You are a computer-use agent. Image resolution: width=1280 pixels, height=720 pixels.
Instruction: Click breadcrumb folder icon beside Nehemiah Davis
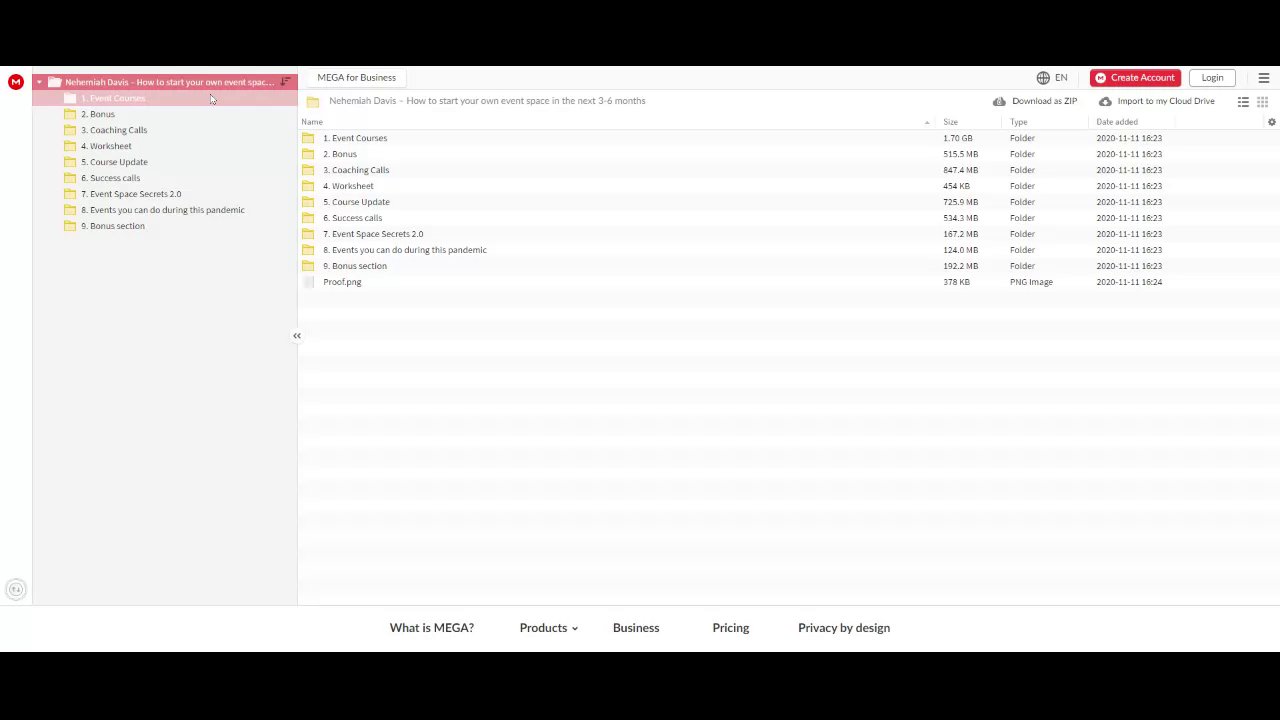(x=313, y=101)
